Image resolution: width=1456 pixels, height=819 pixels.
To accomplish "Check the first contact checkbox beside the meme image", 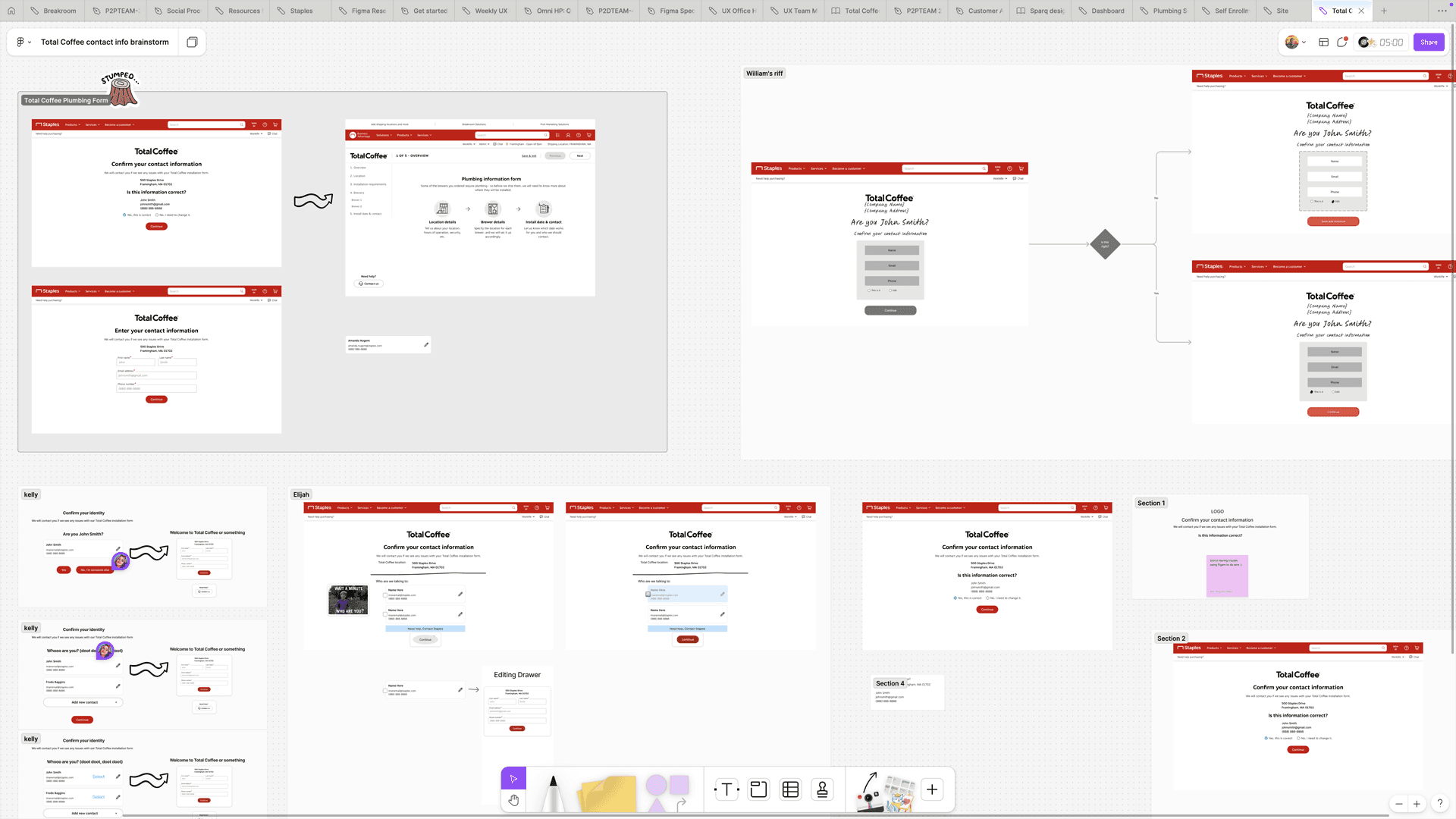I will (385, 595).
